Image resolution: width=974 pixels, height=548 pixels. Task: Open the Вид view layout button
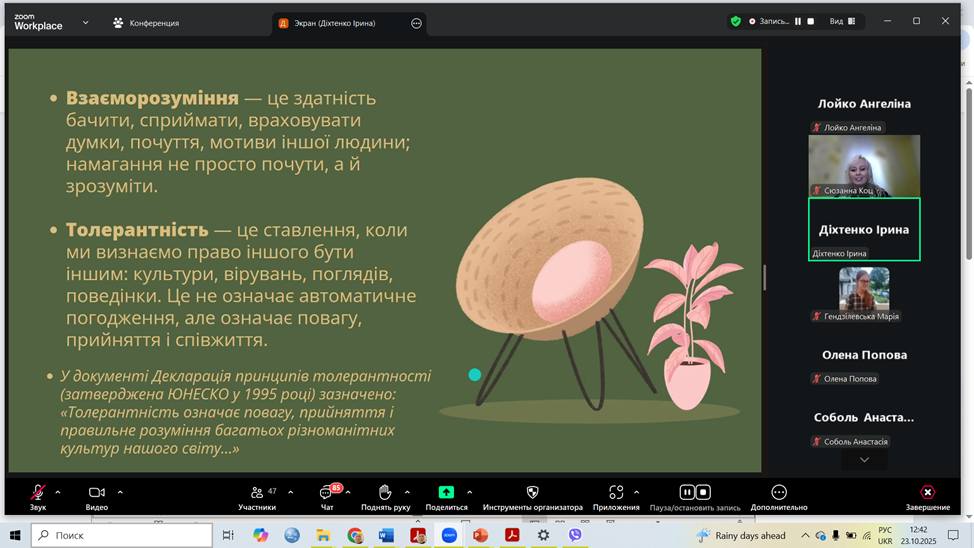pos(841,21)
